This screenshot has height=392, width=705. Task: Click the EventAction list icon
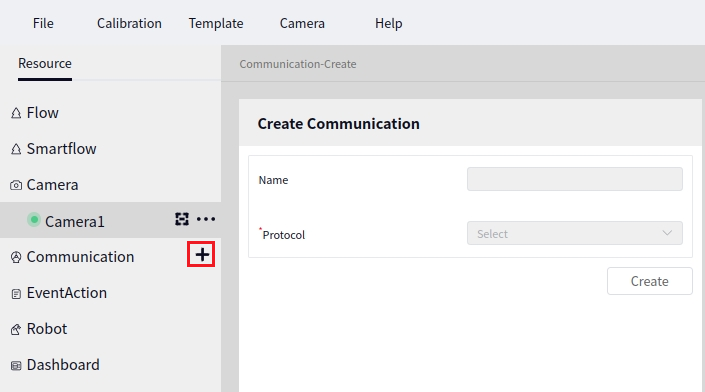point(16,294)
